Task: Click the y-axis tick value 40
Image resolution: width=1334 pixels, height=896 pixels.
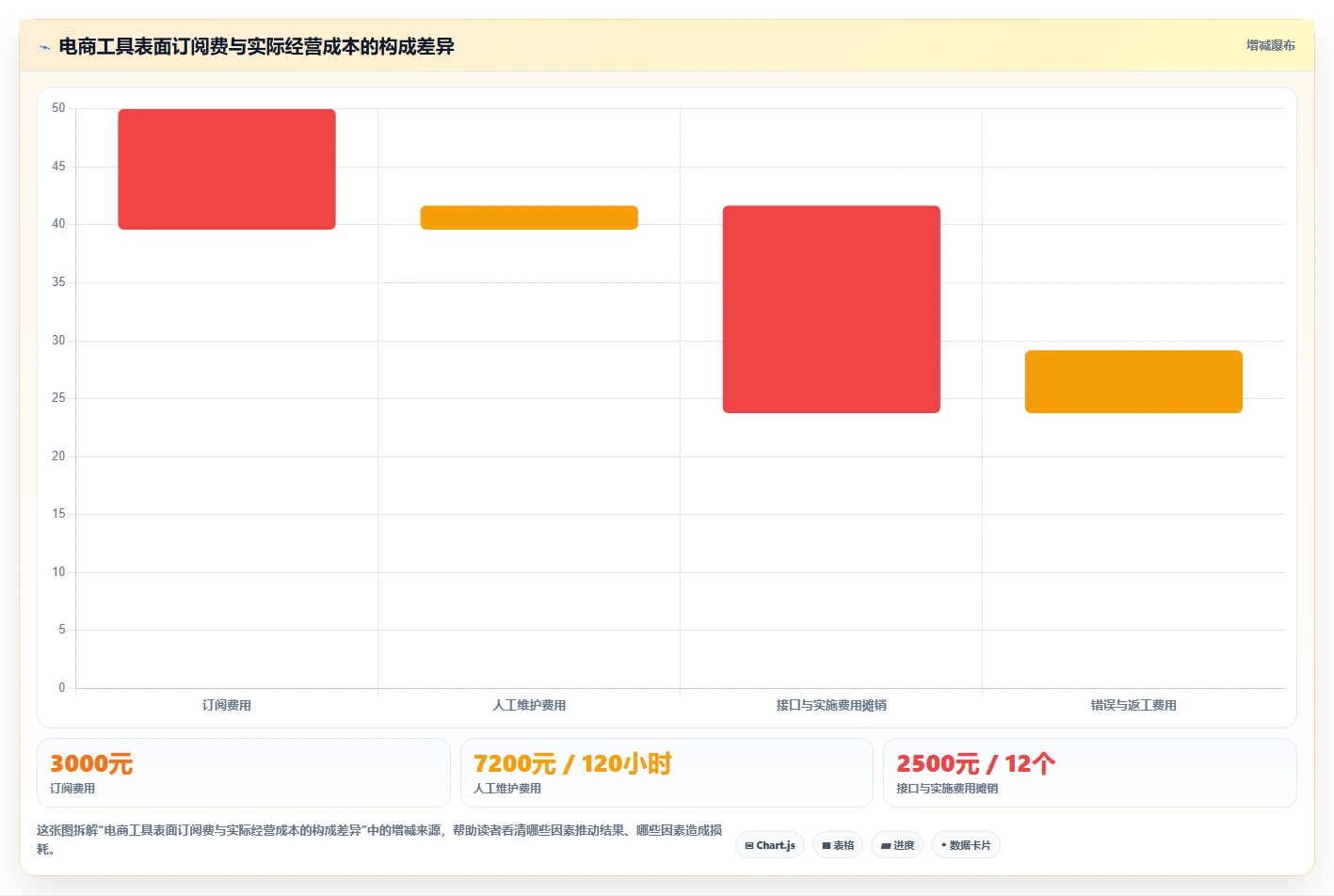Action: [58, 224]
